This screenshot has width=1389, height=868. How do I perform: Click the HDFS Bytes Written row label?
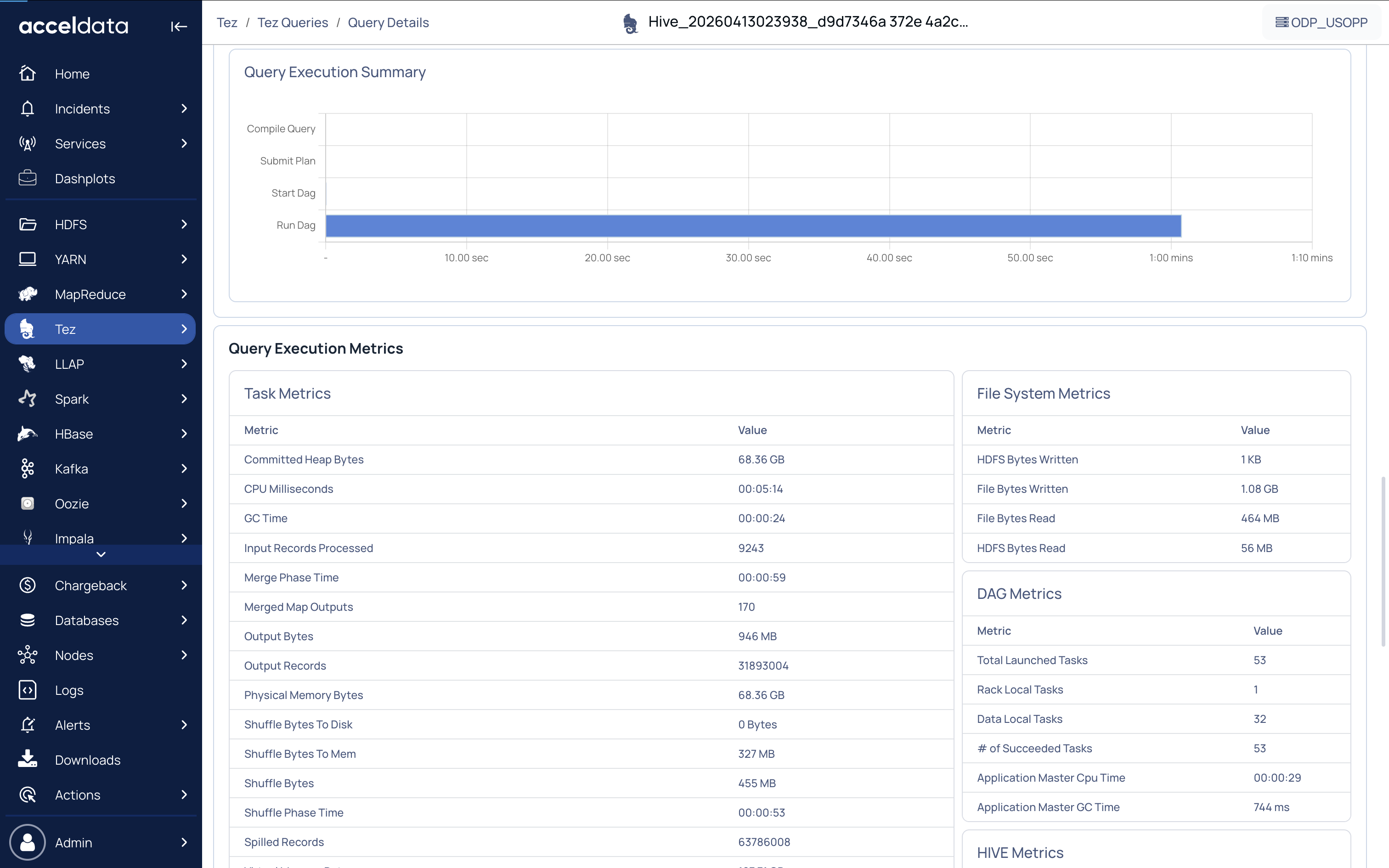[1028, 459]
